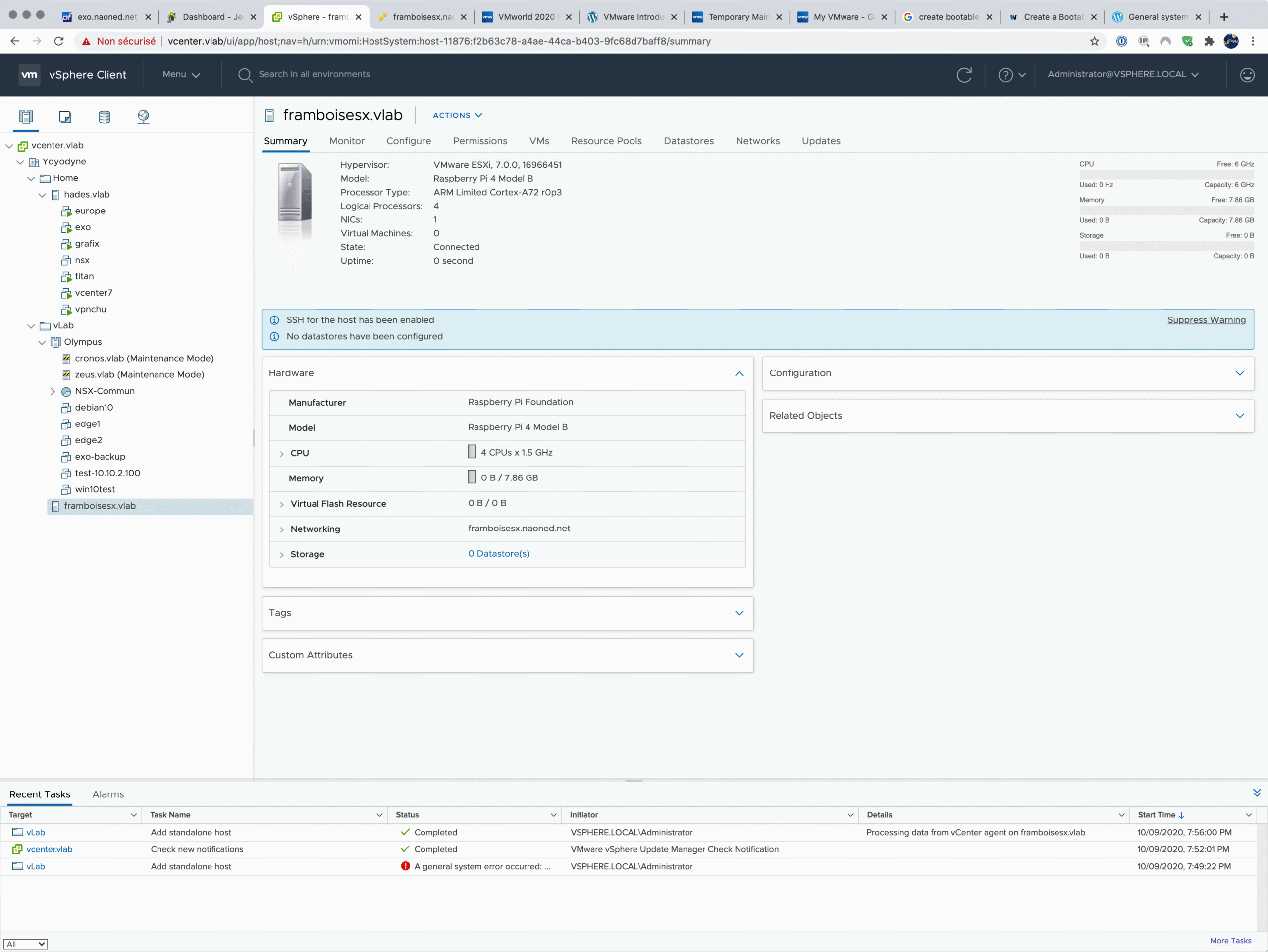The width and height of the screenshot is (1268, 952).
Task: Open the VMs and Templates inventory icon
Action: [x=65, y=117]
